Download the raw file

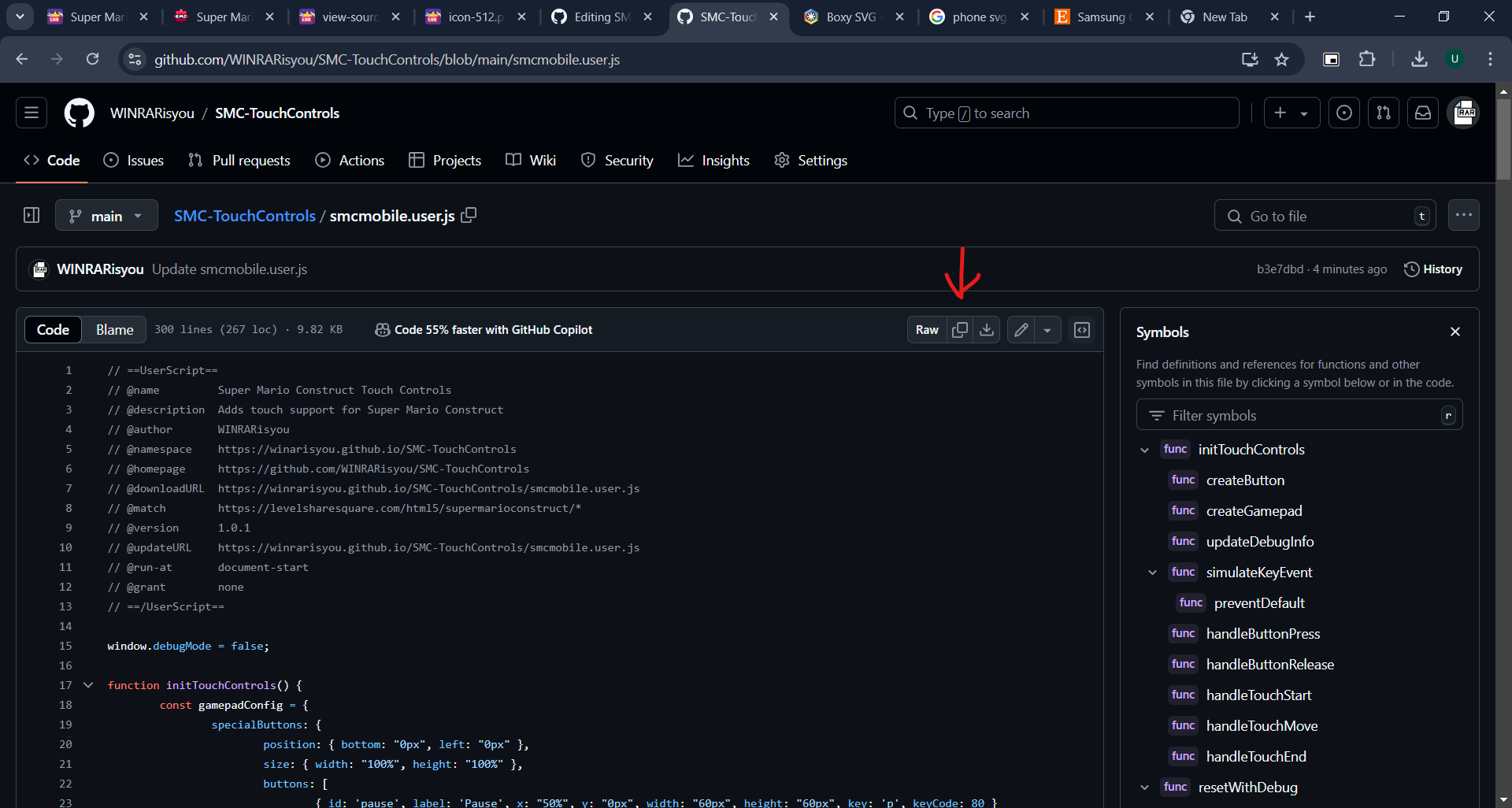987,330
